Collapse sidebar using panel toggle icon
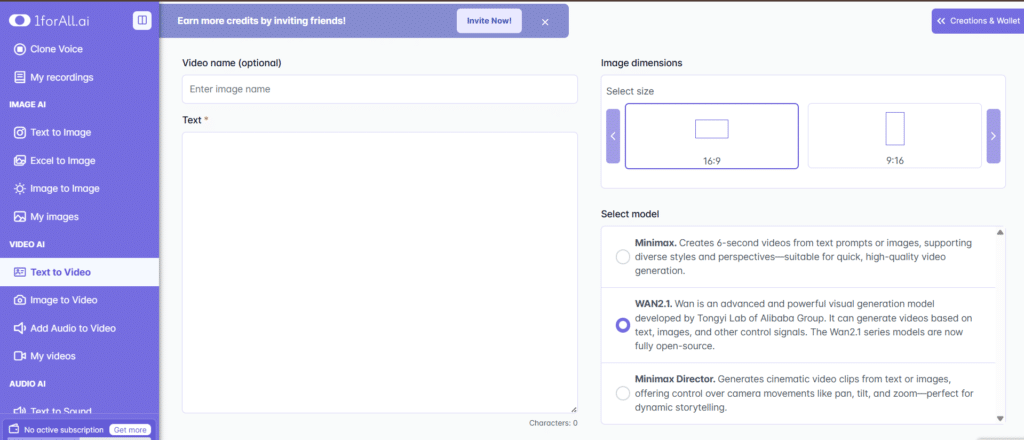The image size is (1024, 440). (143, 20)
